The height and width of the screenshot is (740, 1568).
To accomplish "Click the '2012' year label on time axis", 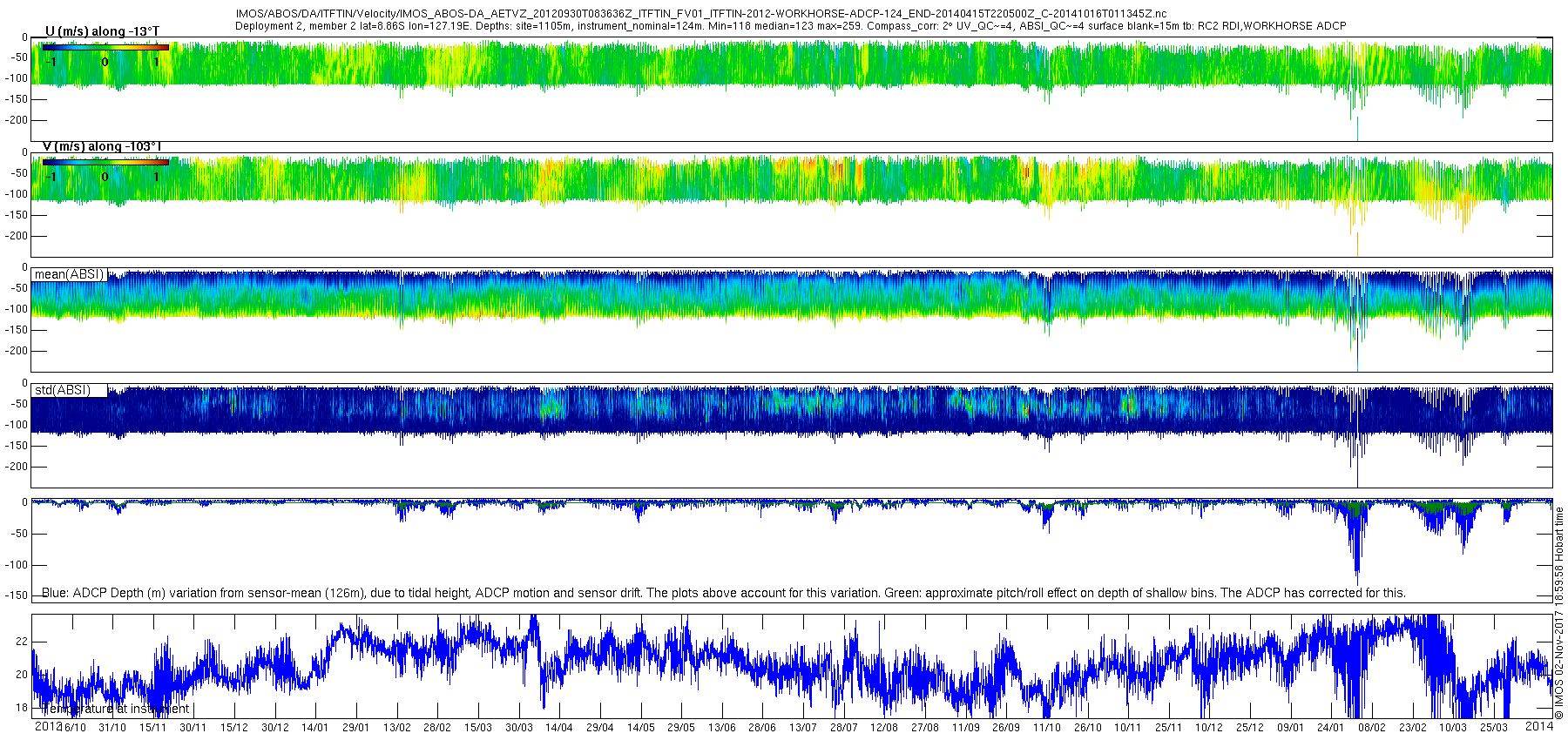I will click(48, 726).
